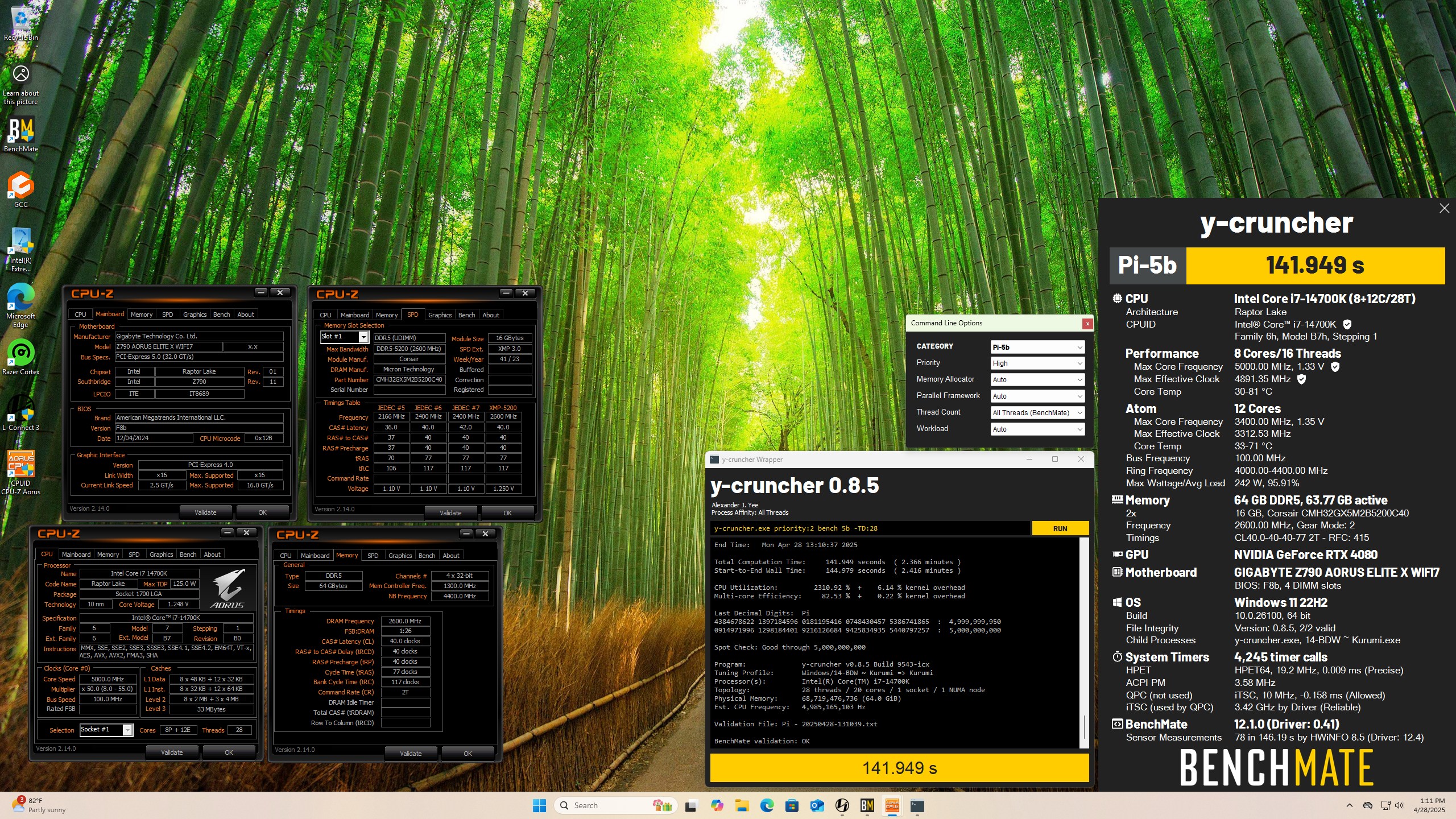Maximize the y-cruncher Wrapper window
The image size is (1456, 819).
(x=1055, y=459)
